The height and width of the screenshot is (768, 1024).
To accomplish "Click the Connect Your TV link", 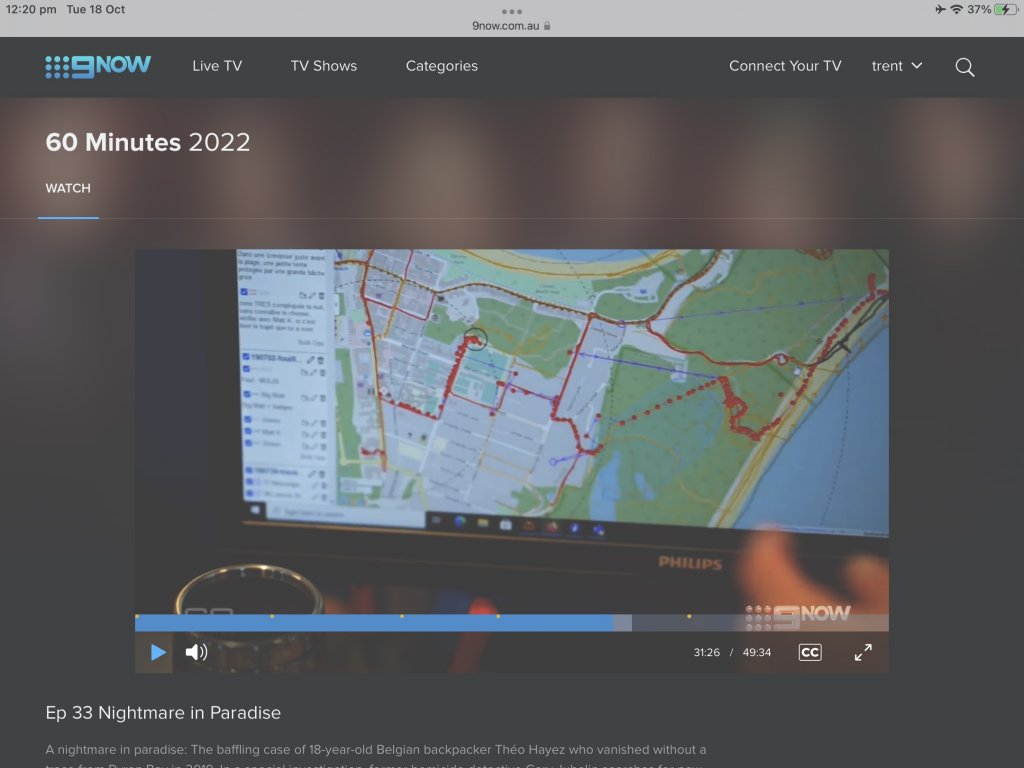I will (785, 66).
